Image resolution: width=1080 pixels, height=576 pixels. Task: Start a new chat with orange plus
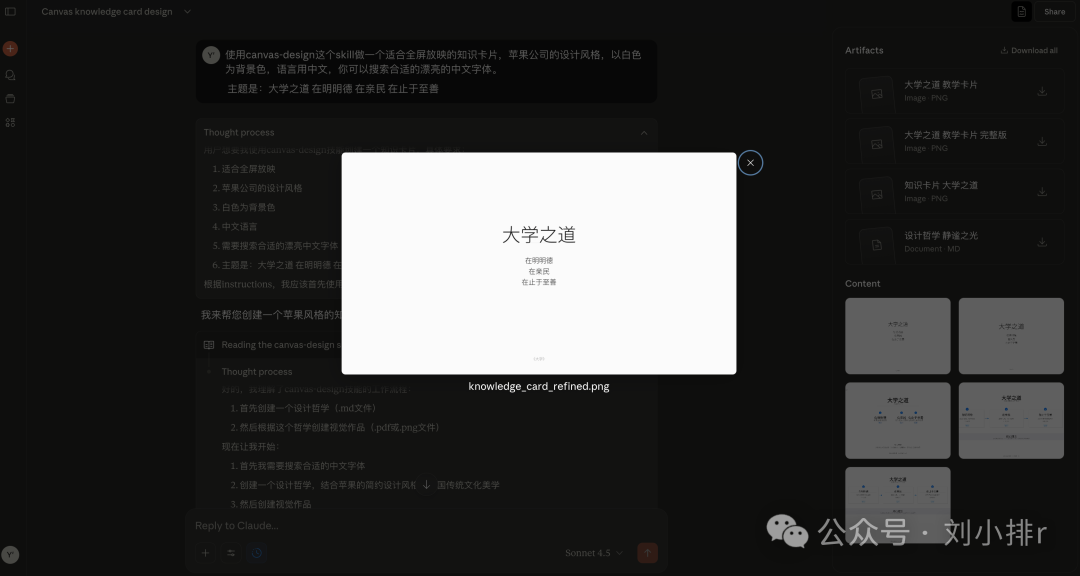(10, 48)
